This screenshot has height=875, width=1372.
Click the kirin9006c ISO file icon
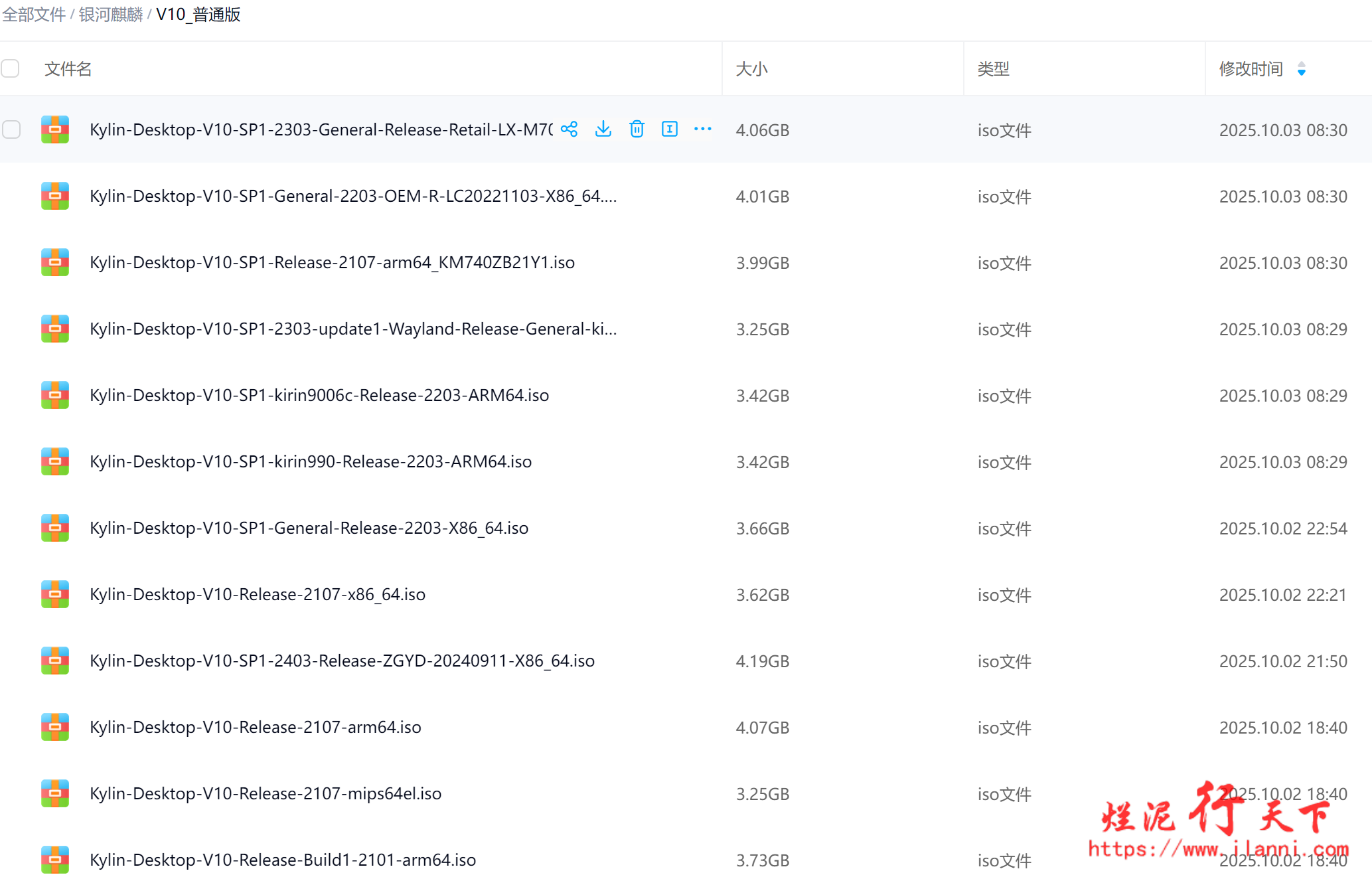click(55, 395)
